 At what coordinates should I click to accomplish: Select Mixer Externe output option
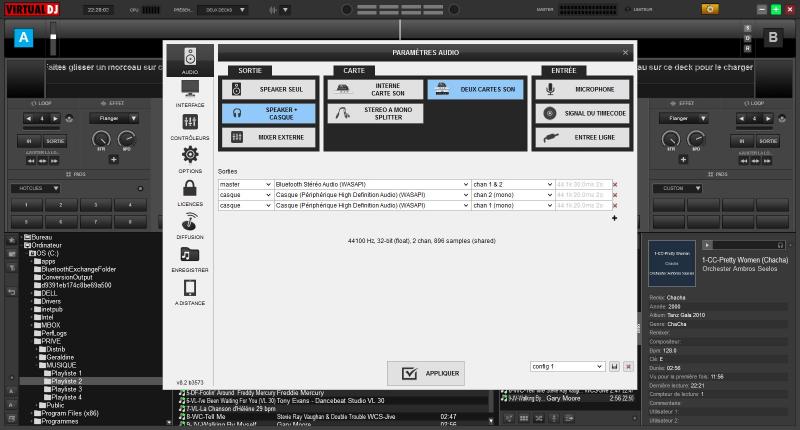268,137
